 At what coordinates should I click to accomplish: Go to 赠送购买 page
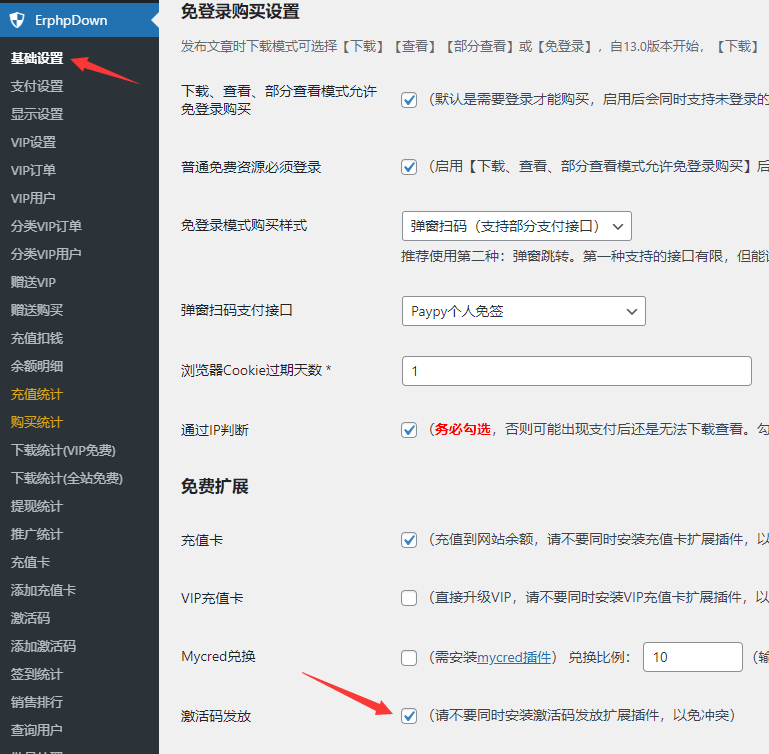click(x=37, y=310)
